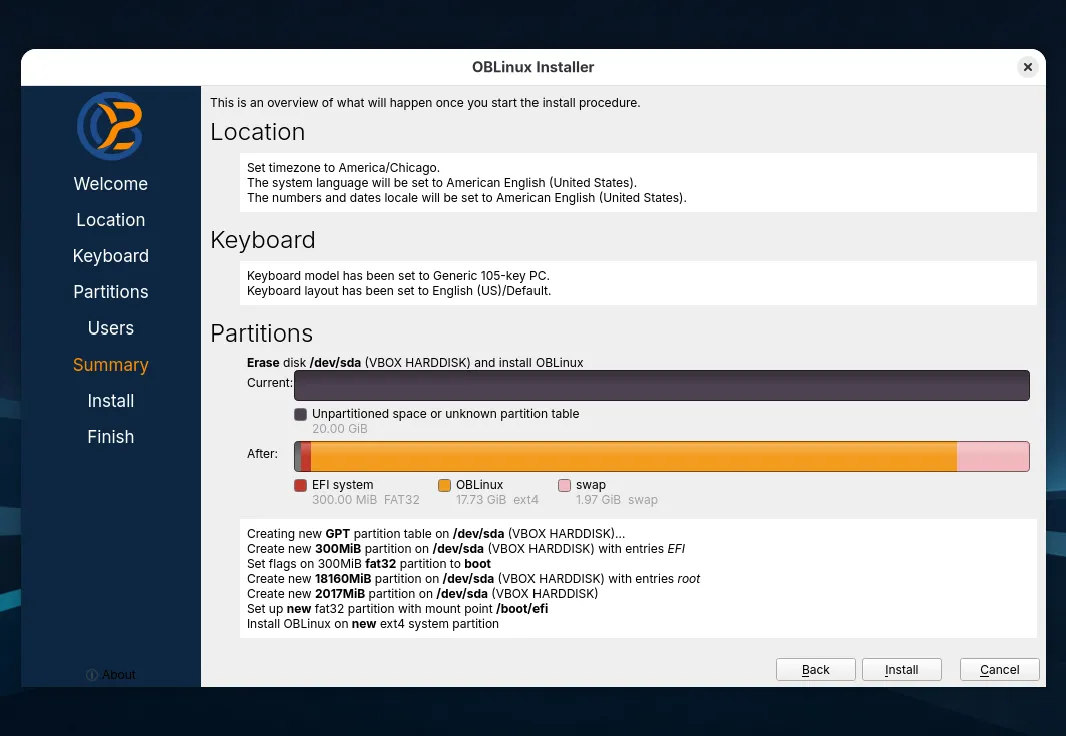Click the Cancel button
Screen dimensions: 1066x736
point(999,669)
